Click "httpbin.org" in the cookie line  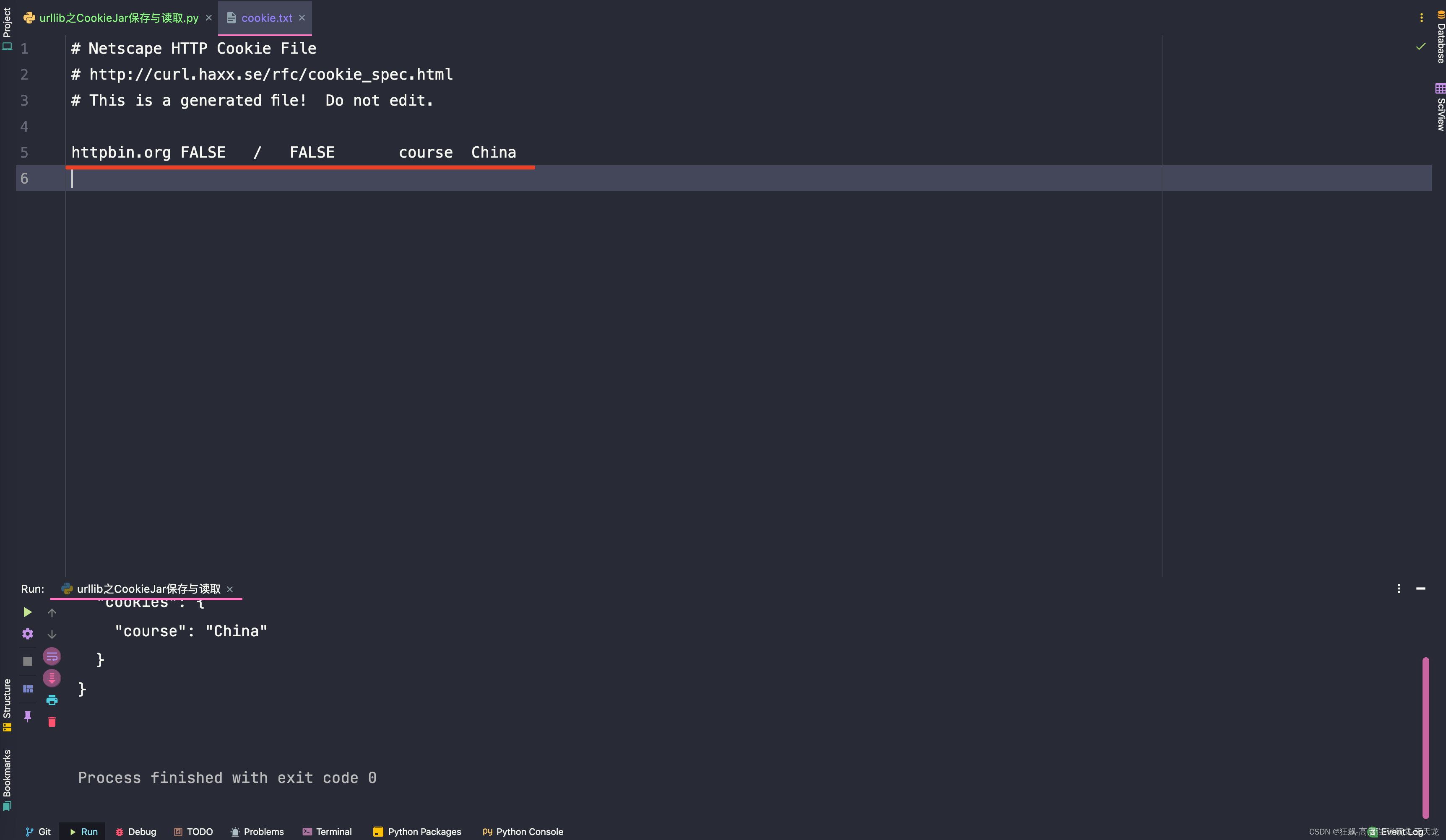click(121, 153)
